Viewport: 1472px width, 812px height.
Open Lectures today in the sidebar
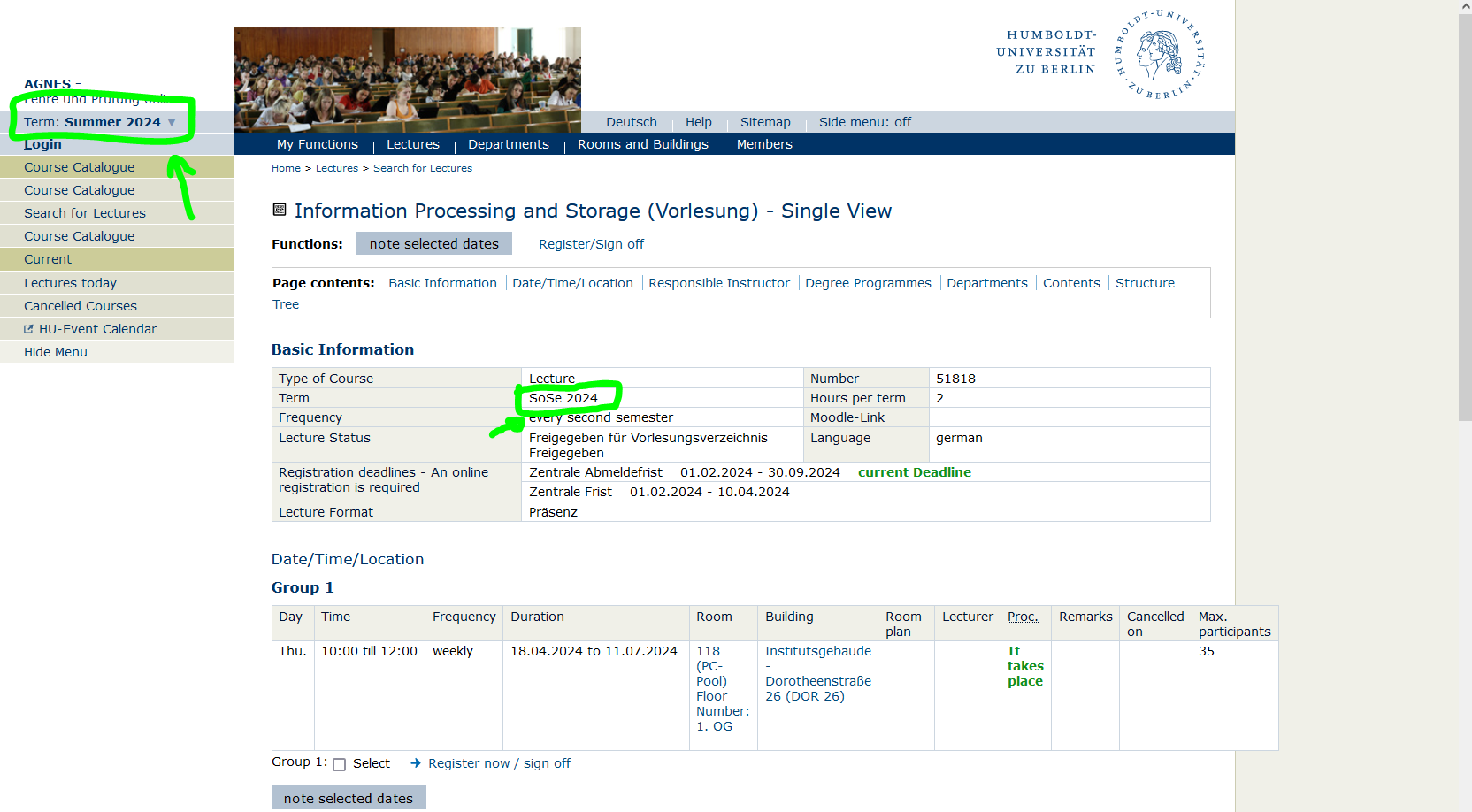click(70, 283)
